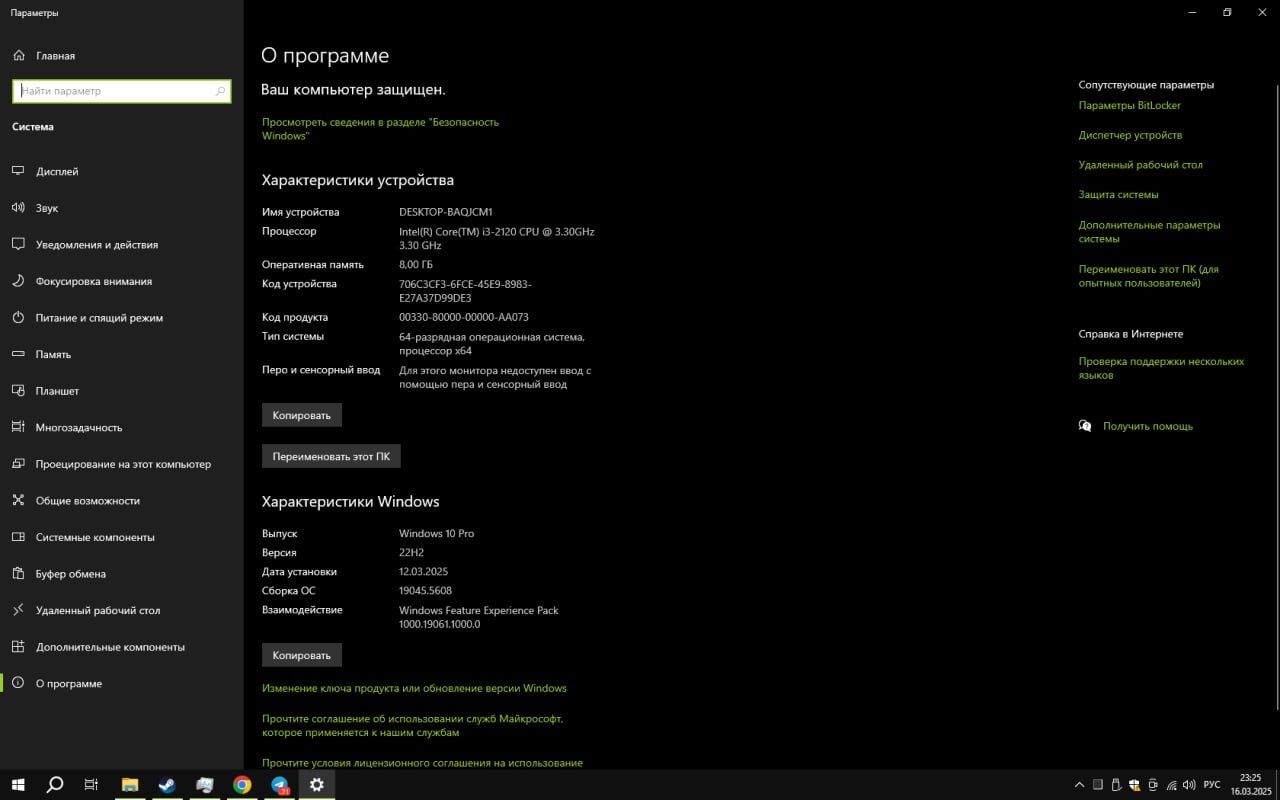Copy Windows specs with Копировать under Характеристики Windows
1280x800 pixels.
302,655
